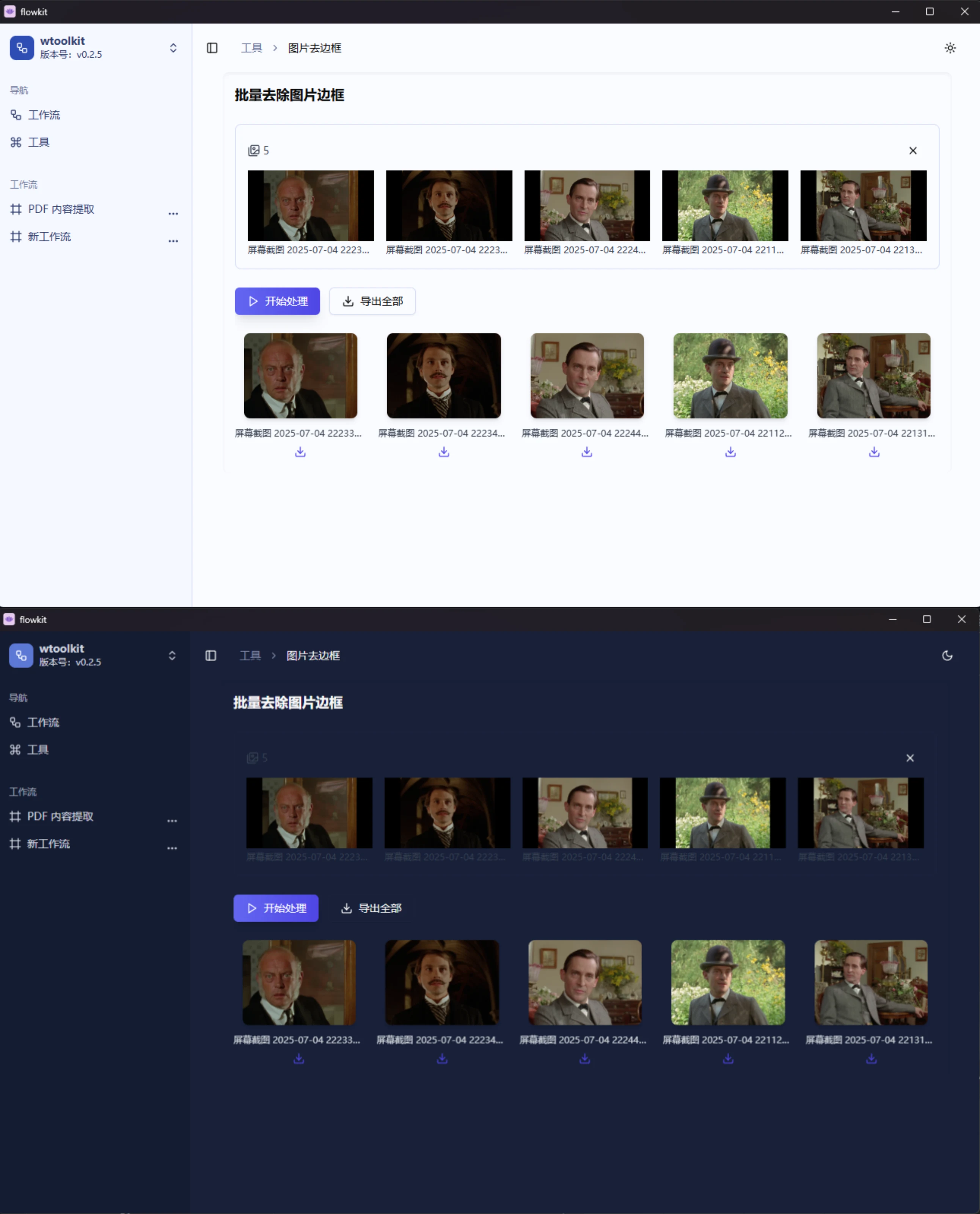Image resolution: width=980 pixels, height=1214 pixels.
Task: Toggle sidebar panel icon in light window
Action: pyautogui.click(x=212, y=48)
